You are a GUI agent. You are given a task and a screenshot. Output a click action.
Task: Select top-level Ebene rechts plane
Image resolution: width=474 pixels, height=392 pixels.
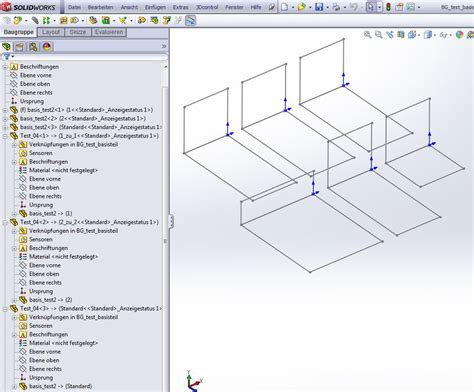coord(36,93)
